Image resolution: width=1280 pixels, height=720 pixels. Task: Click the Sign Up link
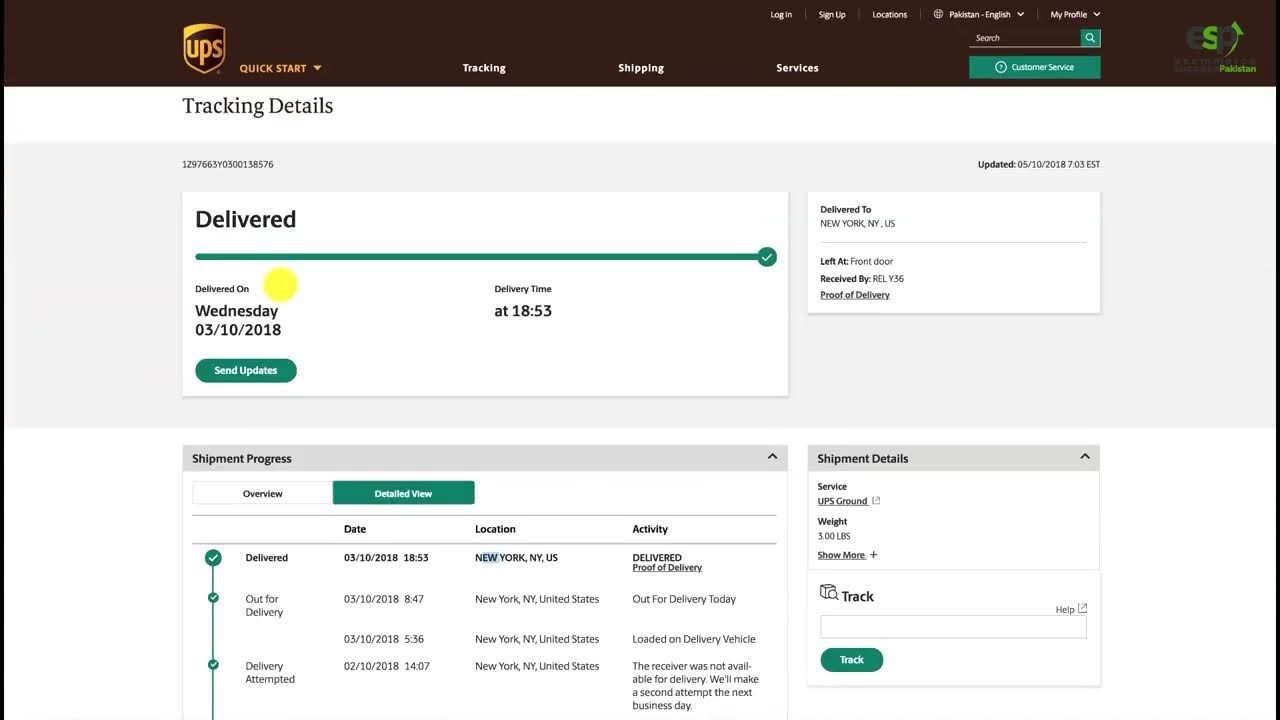(832, 14)
